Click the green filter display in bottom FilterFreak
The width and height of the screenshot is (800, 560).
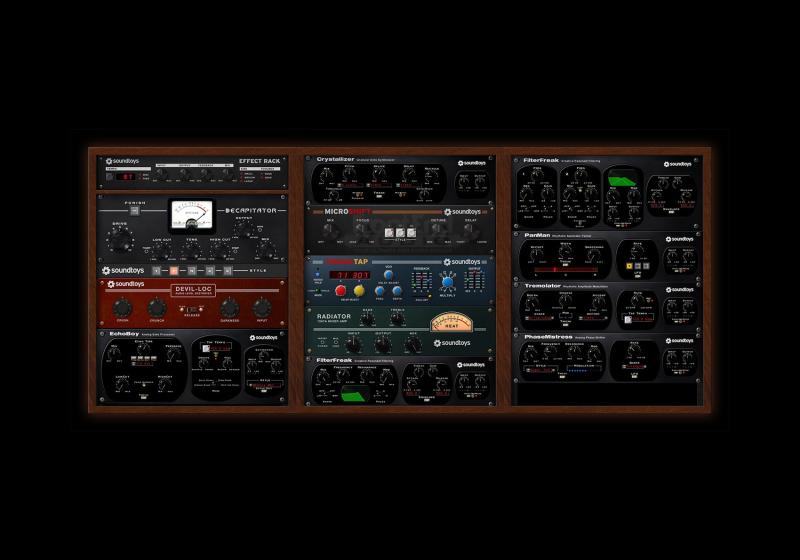355,394
